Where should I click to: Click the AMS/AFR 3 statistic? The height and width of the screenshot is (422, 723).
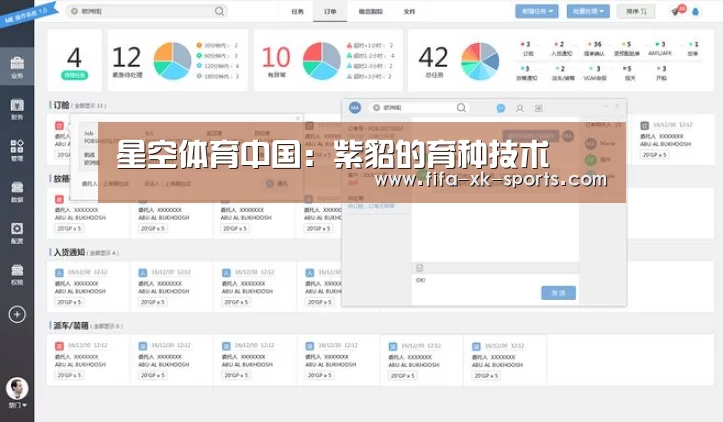pyautogui.click(x=660, y=48)
